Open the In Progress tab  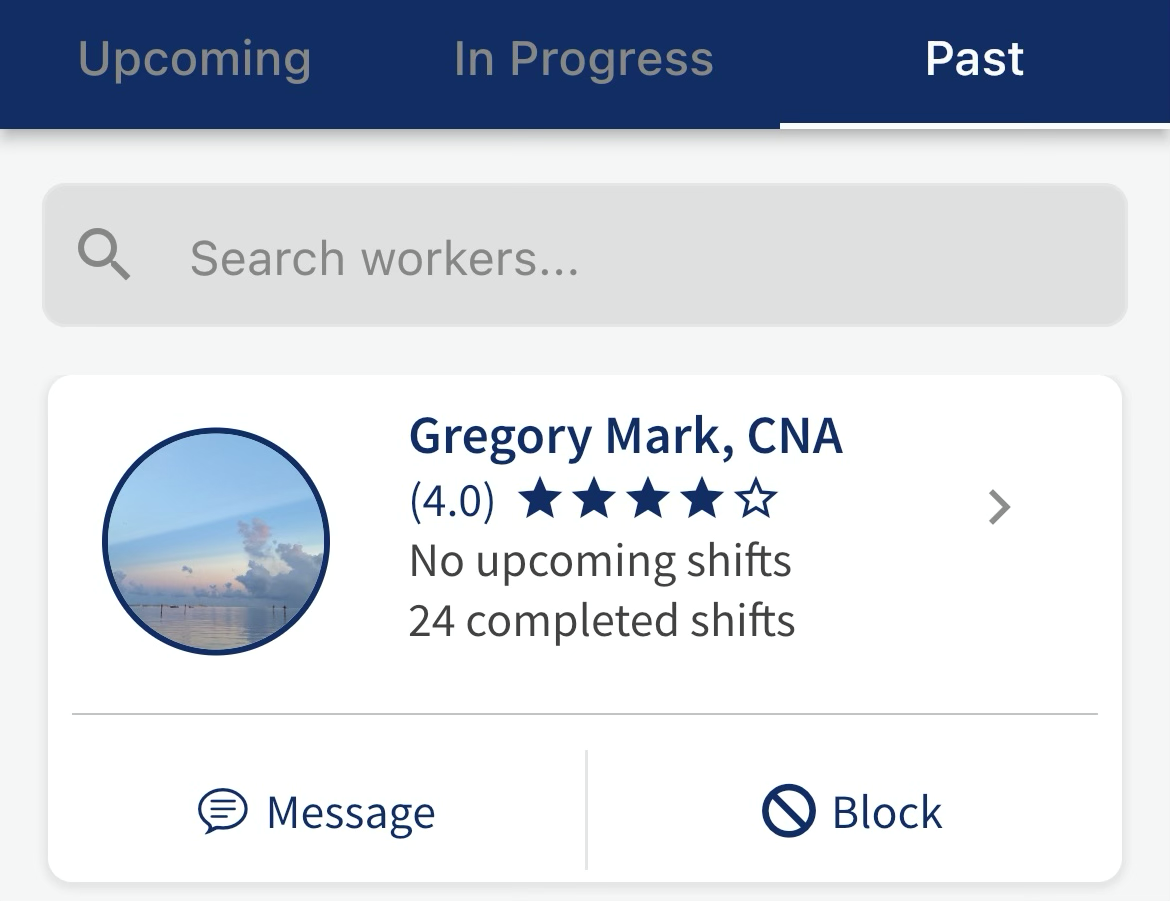point(583,59)
